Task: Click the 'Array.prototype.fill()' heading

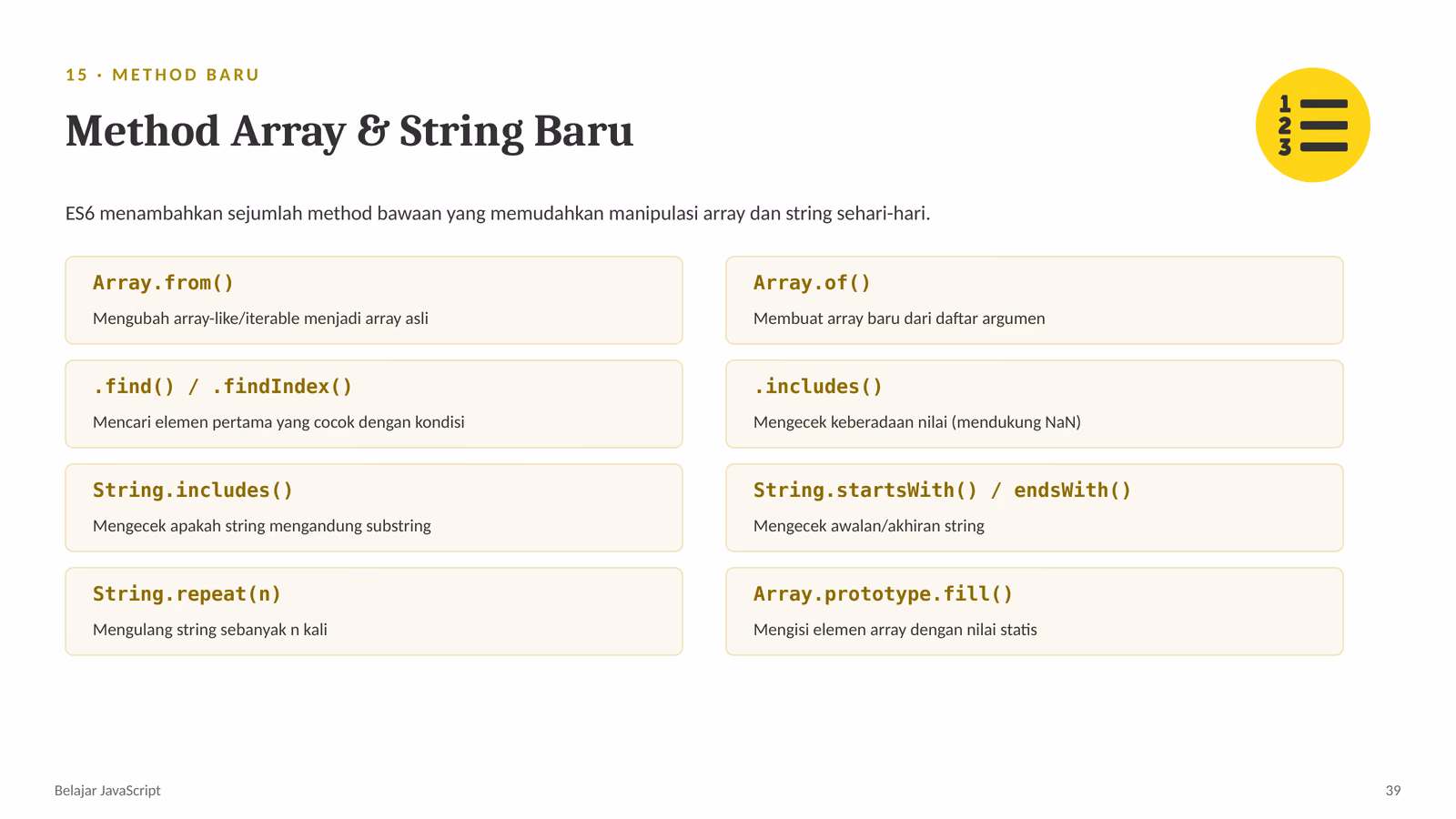Action: coord(884,594)
